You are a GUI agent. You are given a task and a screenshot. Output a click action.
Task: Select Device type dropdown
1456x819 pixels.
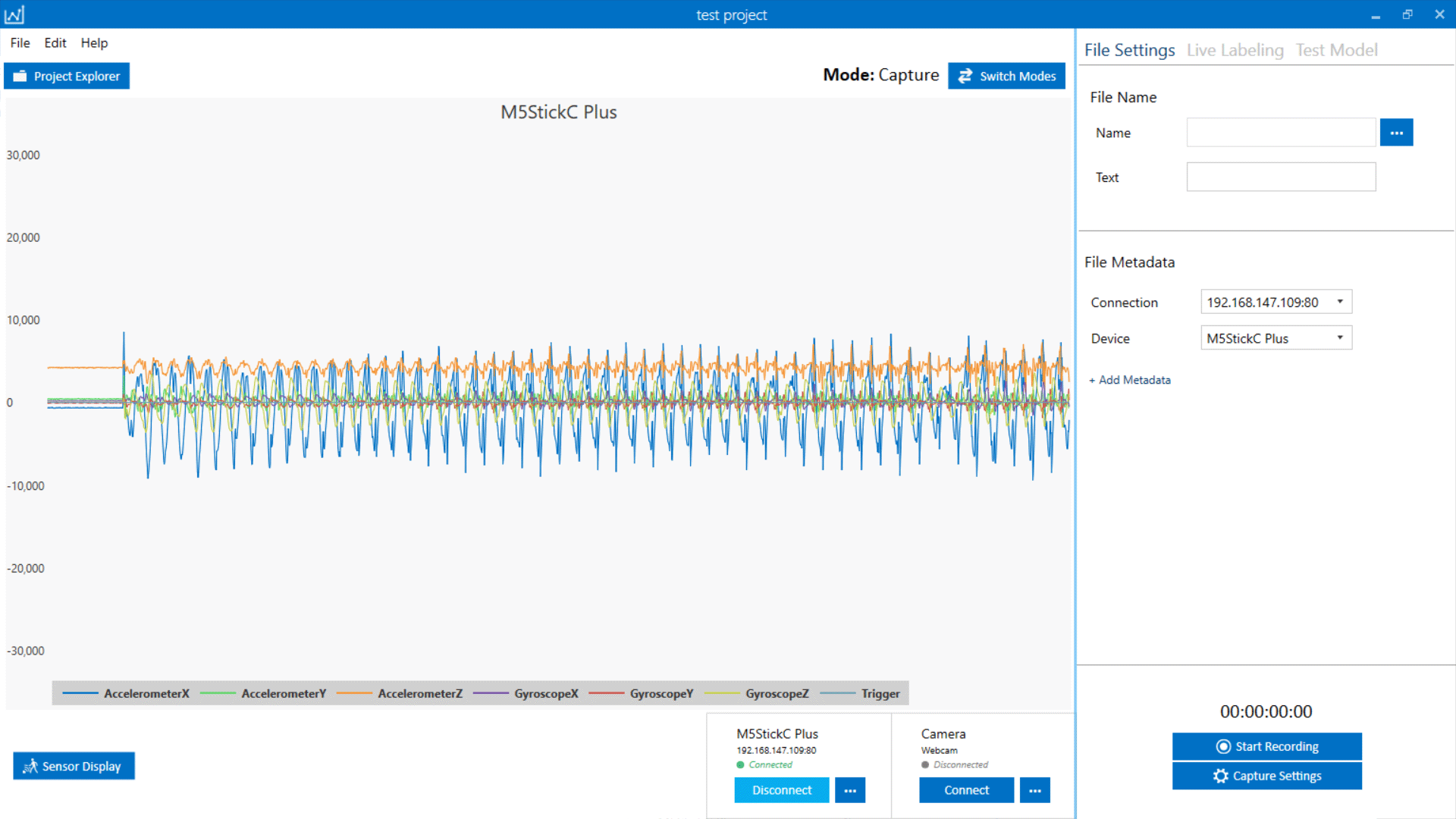coord(1275,338)
